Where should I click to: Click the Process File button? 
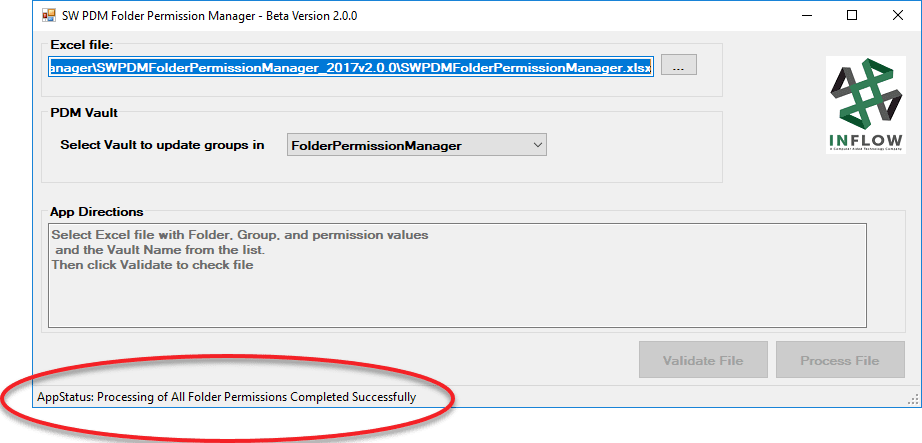840,360
